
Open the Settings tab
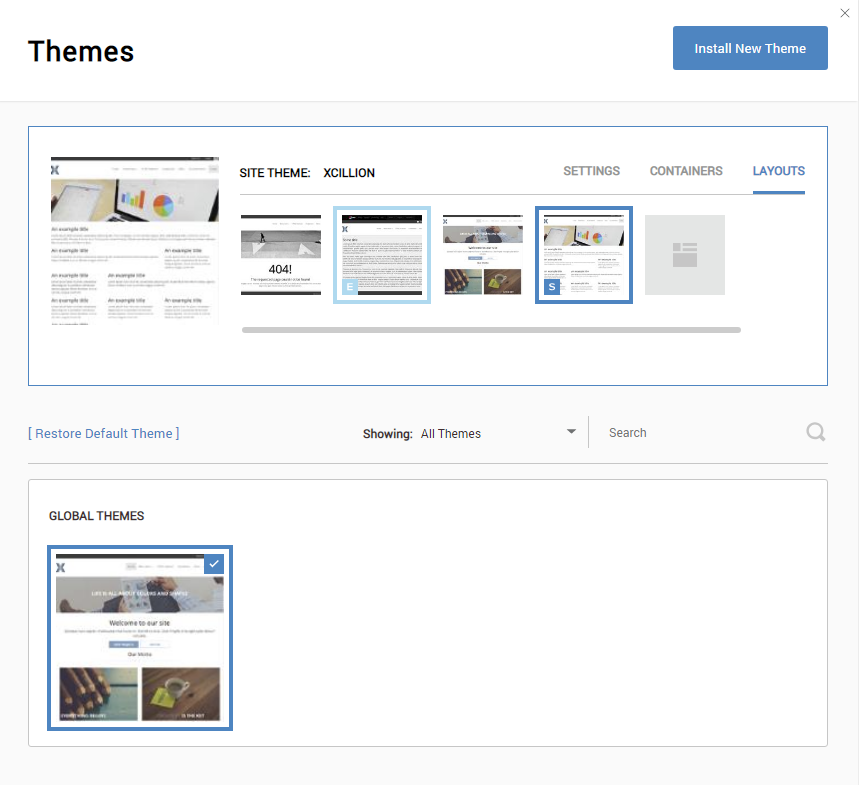point(591,171)
